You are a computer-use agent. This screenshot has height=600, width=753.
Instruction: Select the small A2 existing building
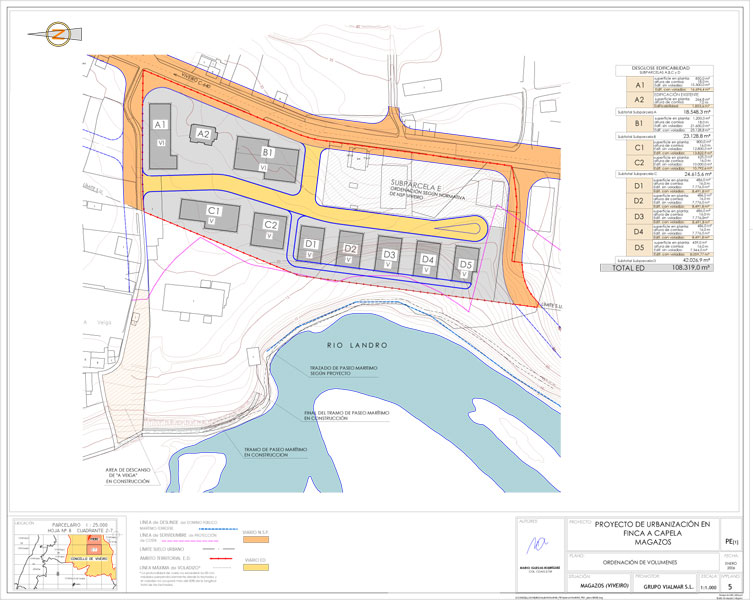[203, 135]
